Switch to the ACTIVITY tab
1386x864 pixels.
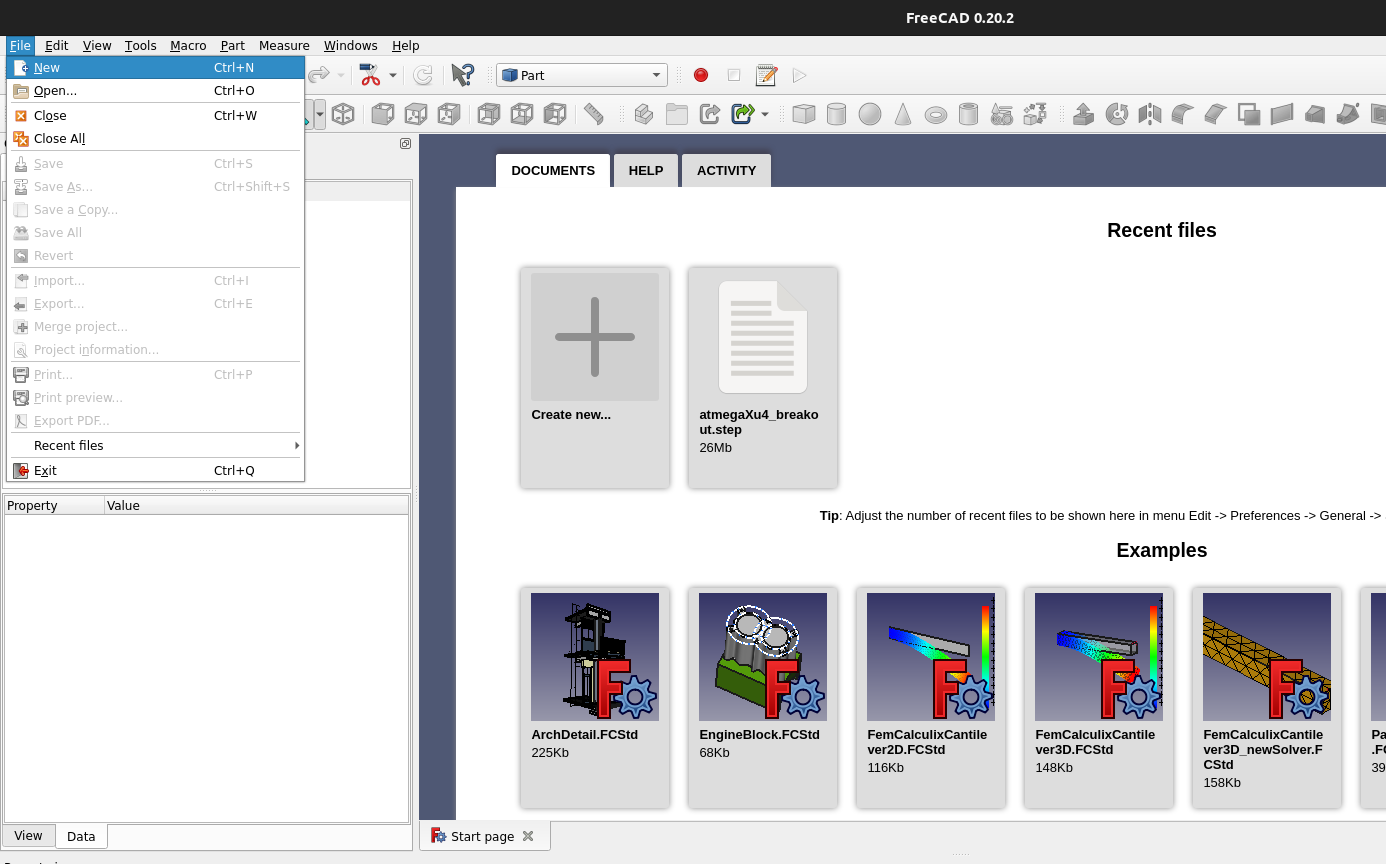[726, 170]
